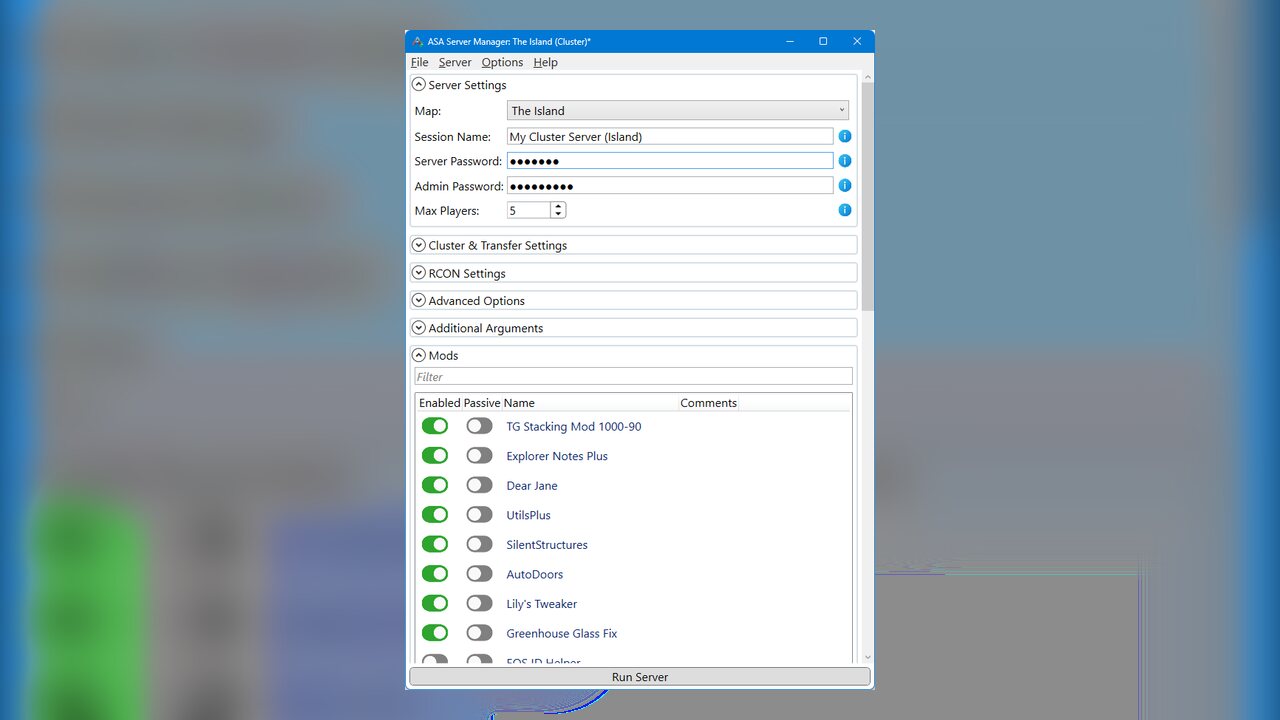Expand the RCON Settings section

pos(419,273)
